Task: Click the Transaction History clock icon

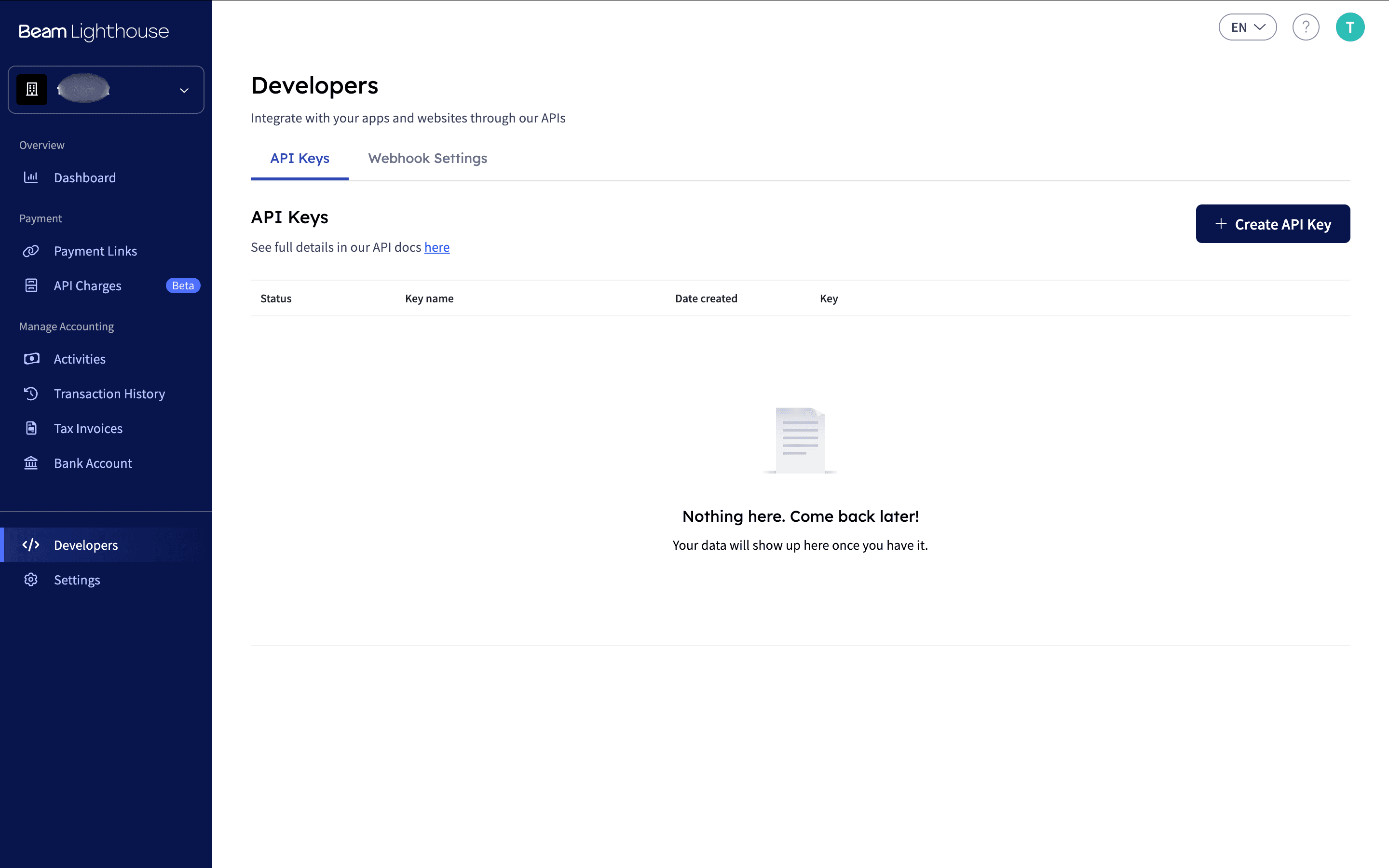Action: click(31, 394)
